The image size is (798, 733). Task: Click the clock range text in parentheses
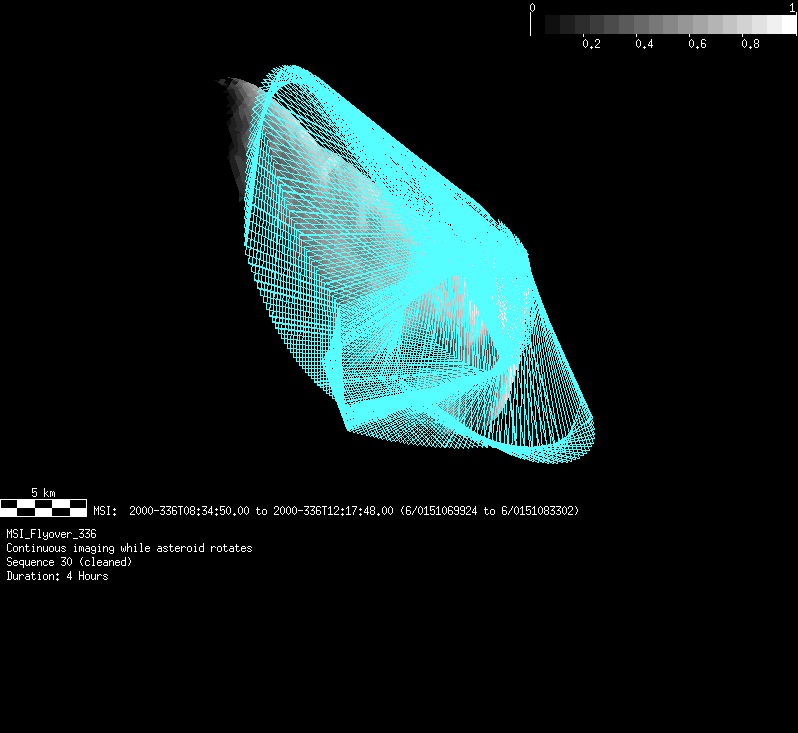489,511
